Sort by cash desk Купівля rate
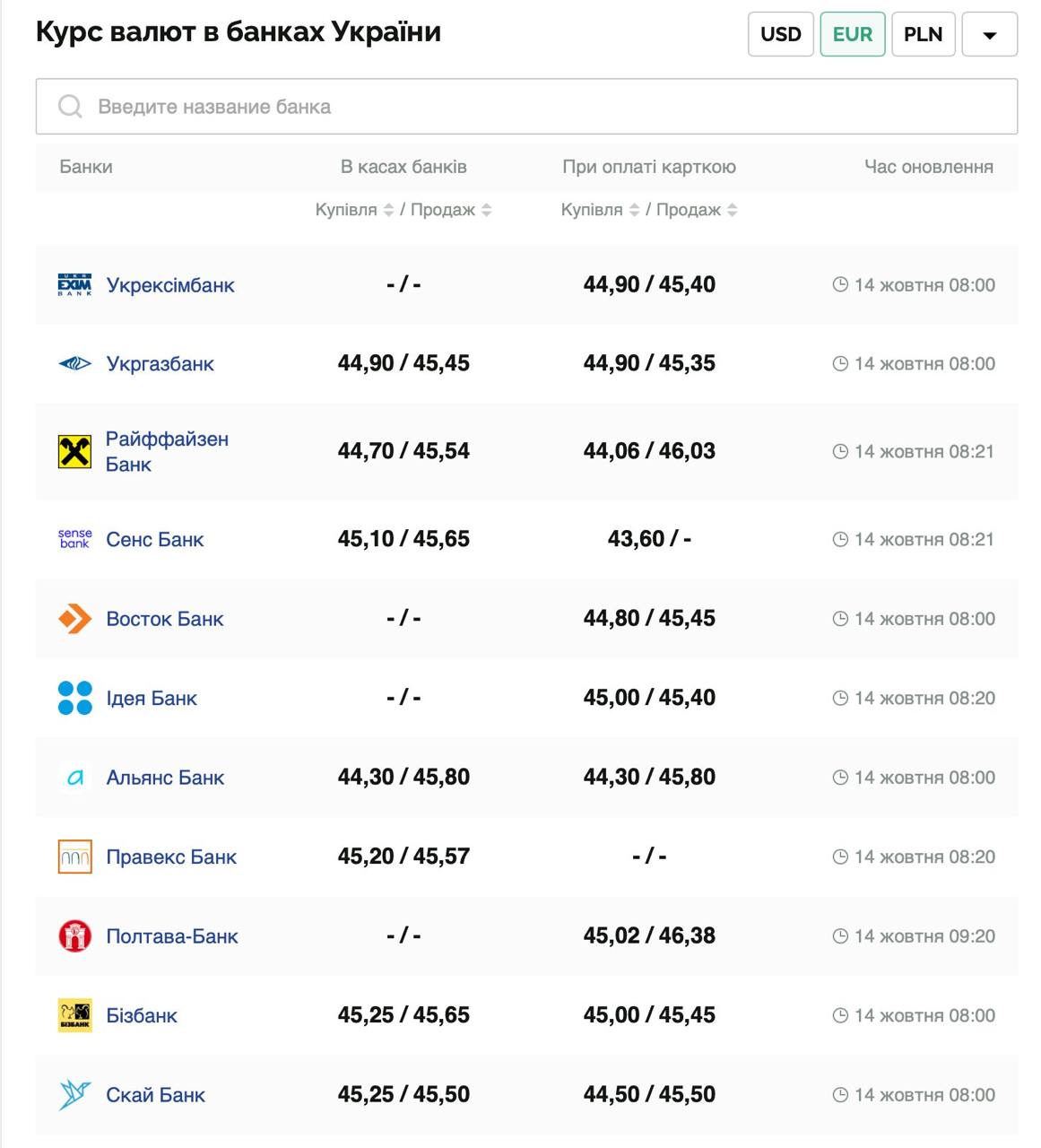1041x1148 pixels. click(388, 210)
